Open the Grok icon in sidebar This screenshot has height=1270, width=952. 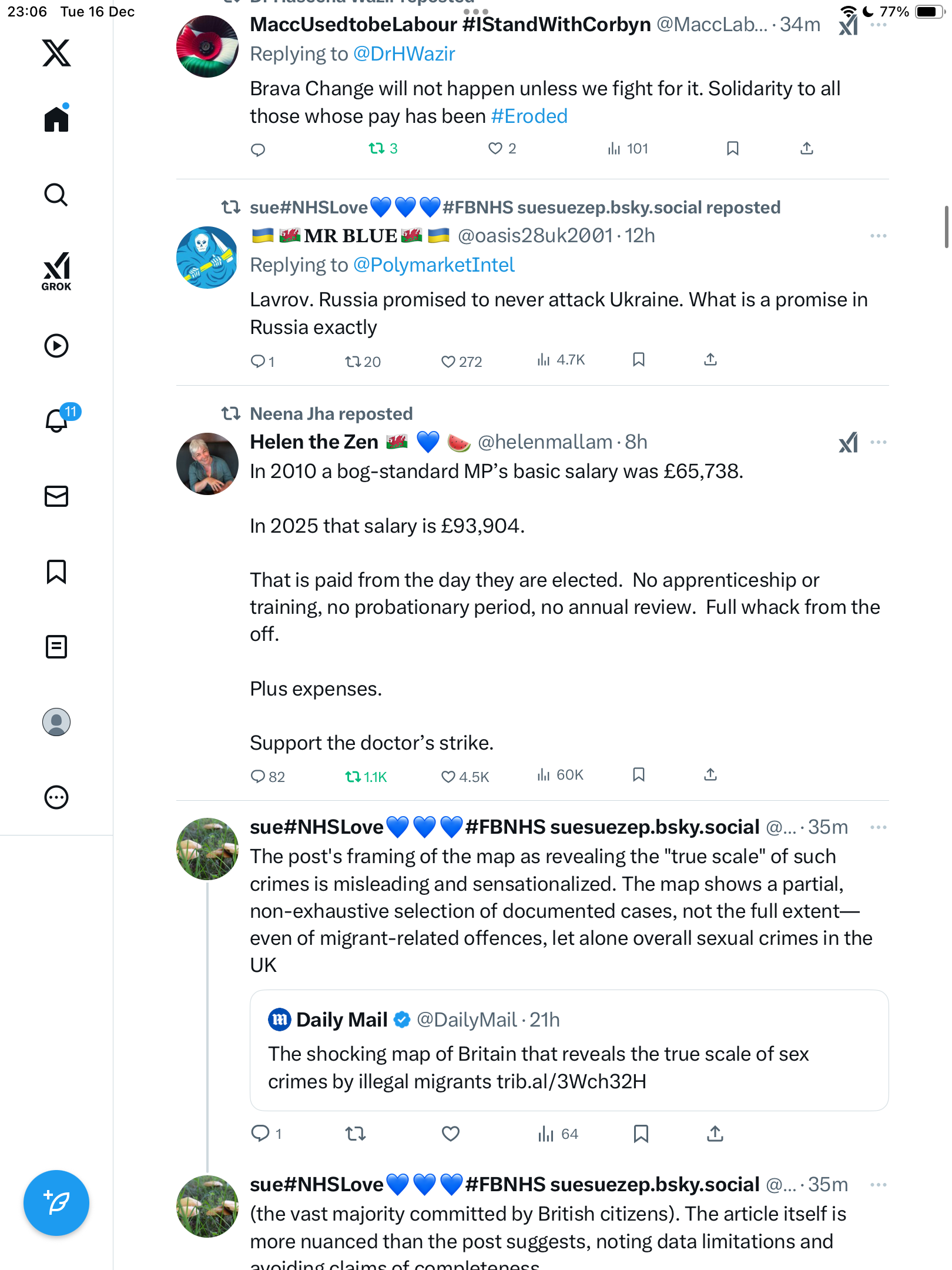coord(56,271)
